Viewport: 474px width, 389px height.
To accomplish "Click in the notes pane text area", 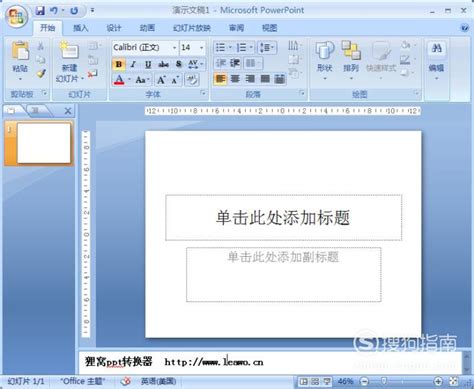I will pyautogui.click(x=270, y=362).
